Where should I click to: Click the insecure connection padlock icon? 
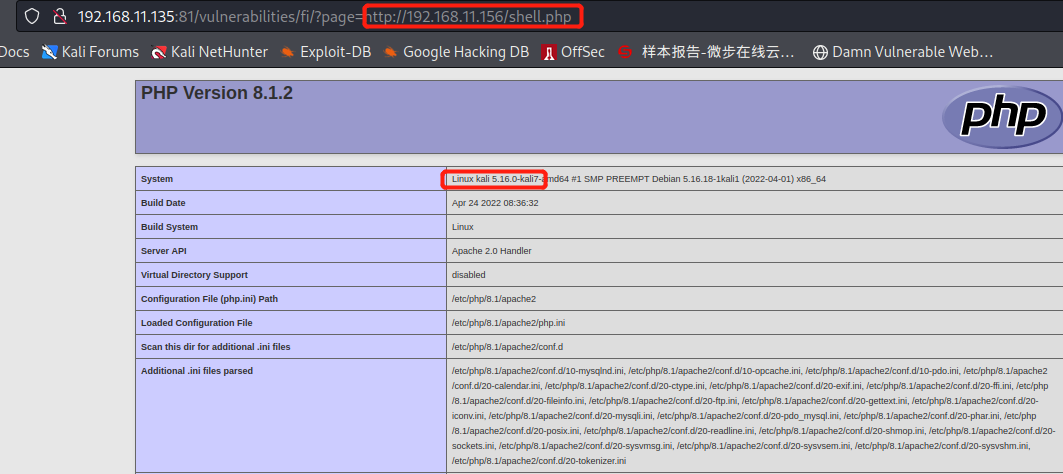[61, 16]
